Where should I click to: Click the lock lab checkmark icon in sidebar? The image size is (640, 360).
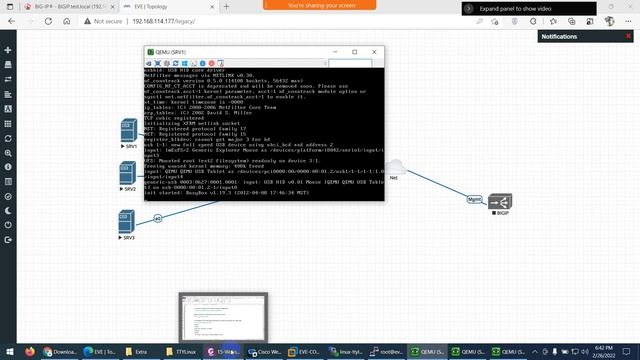(x=8, y=196)
